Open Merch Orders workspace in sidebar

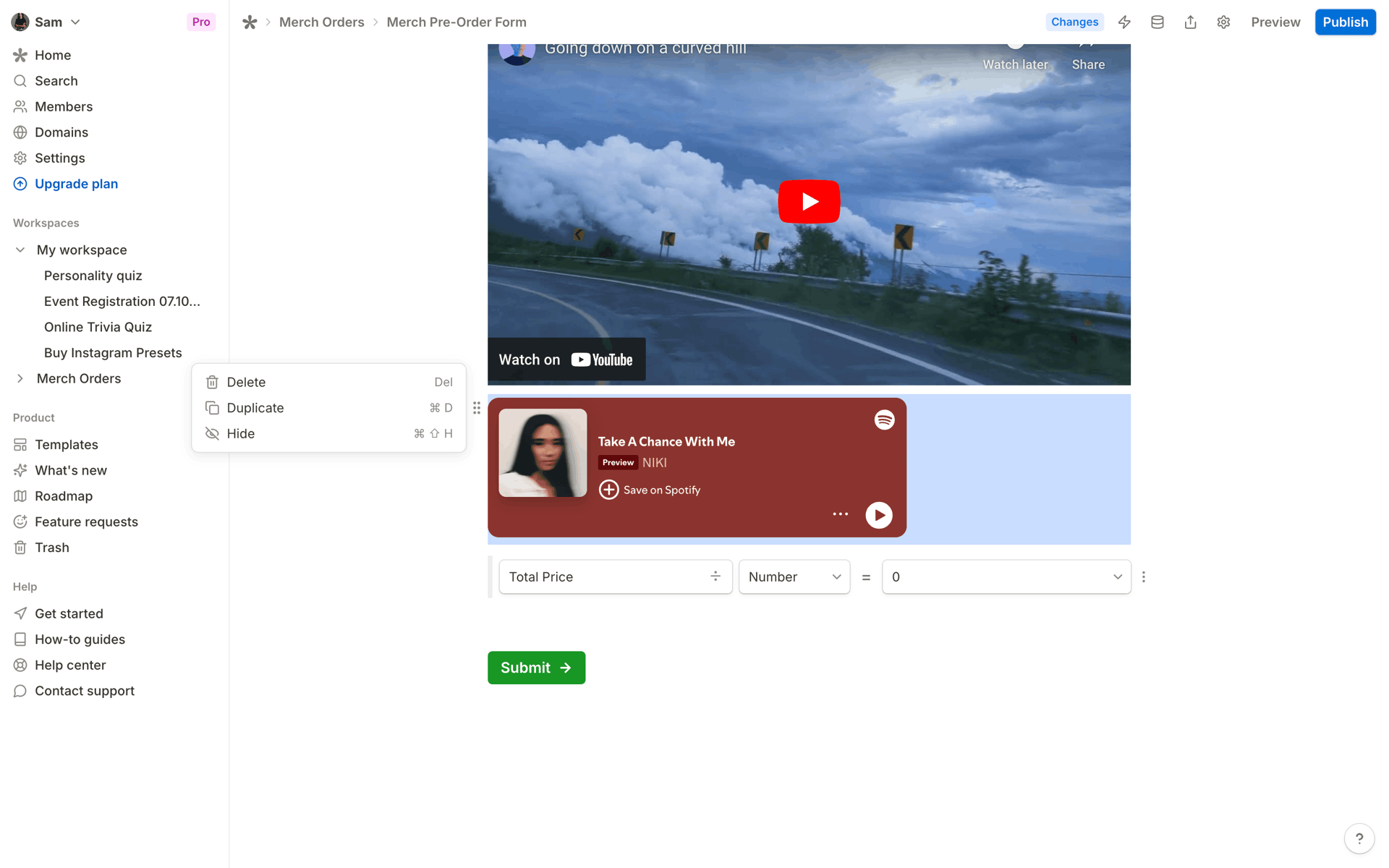(79, 378)
